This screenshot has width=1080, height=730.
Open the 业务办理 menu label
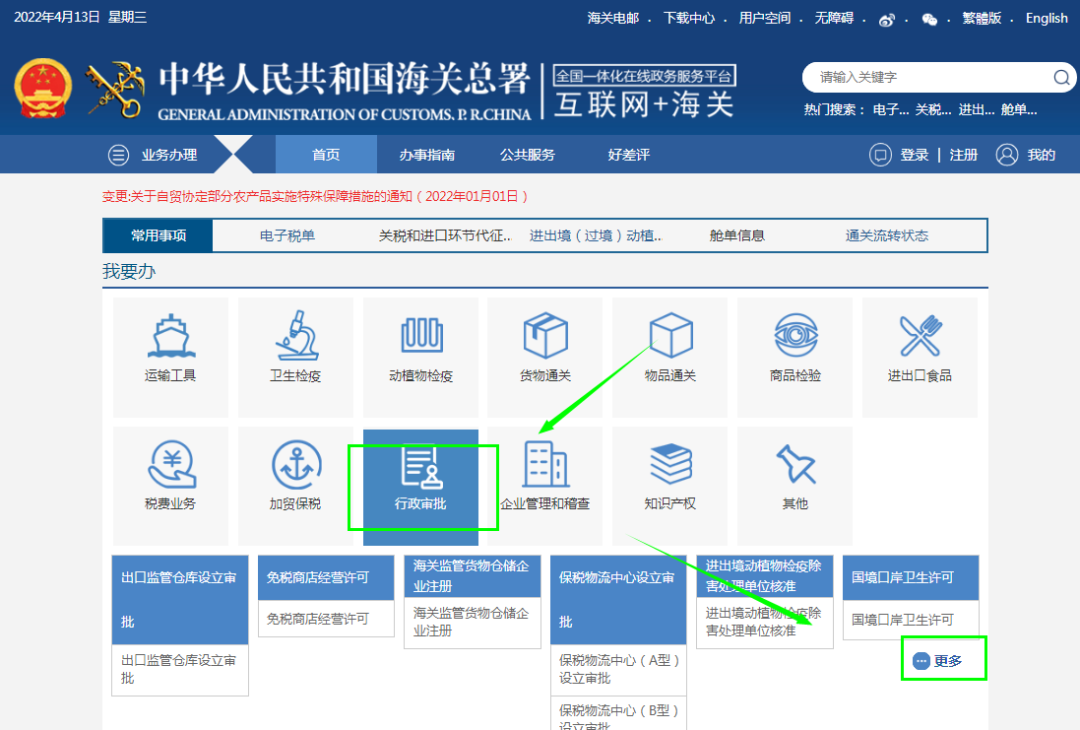pyautogui.click(x=169, y=155)
